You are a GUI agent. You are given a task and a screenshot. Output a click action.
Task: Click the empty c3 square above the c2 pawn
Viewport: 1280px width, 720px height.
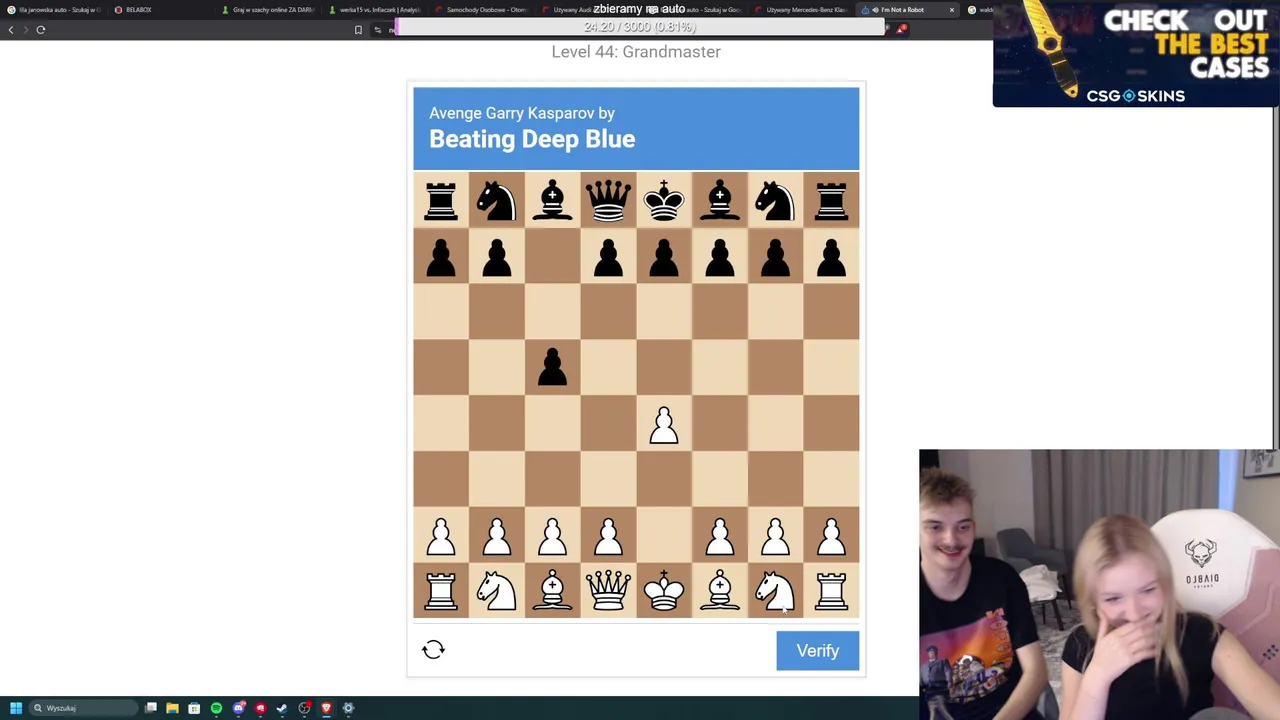[553, 480]
